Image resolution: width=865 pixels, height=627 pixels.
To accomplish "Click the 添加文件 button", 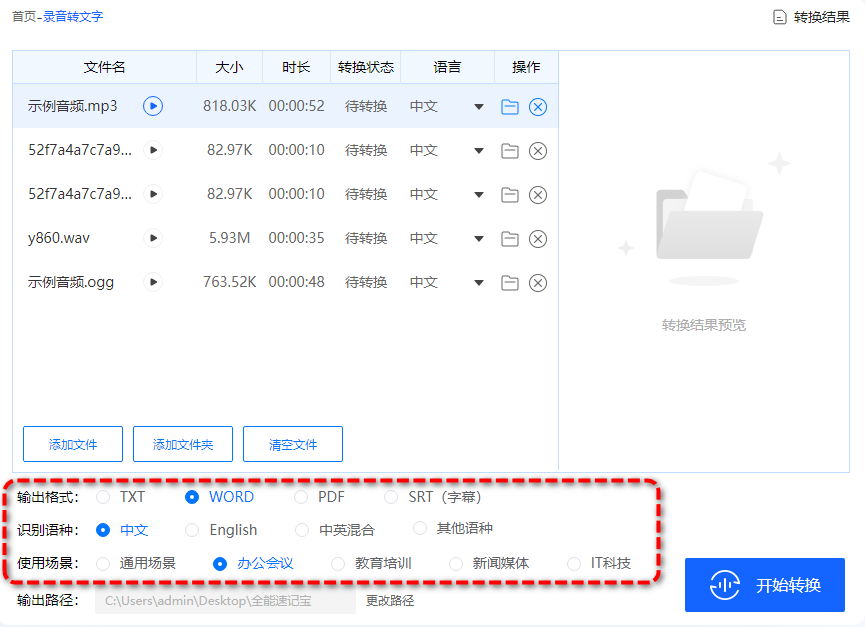I will pos(73,444).
